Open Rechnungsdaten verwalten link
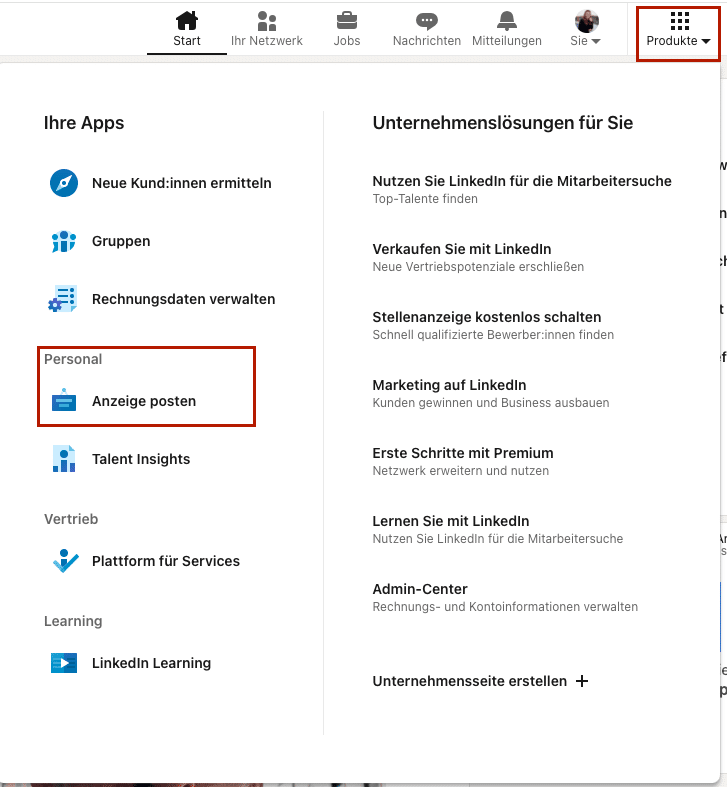 183,299
